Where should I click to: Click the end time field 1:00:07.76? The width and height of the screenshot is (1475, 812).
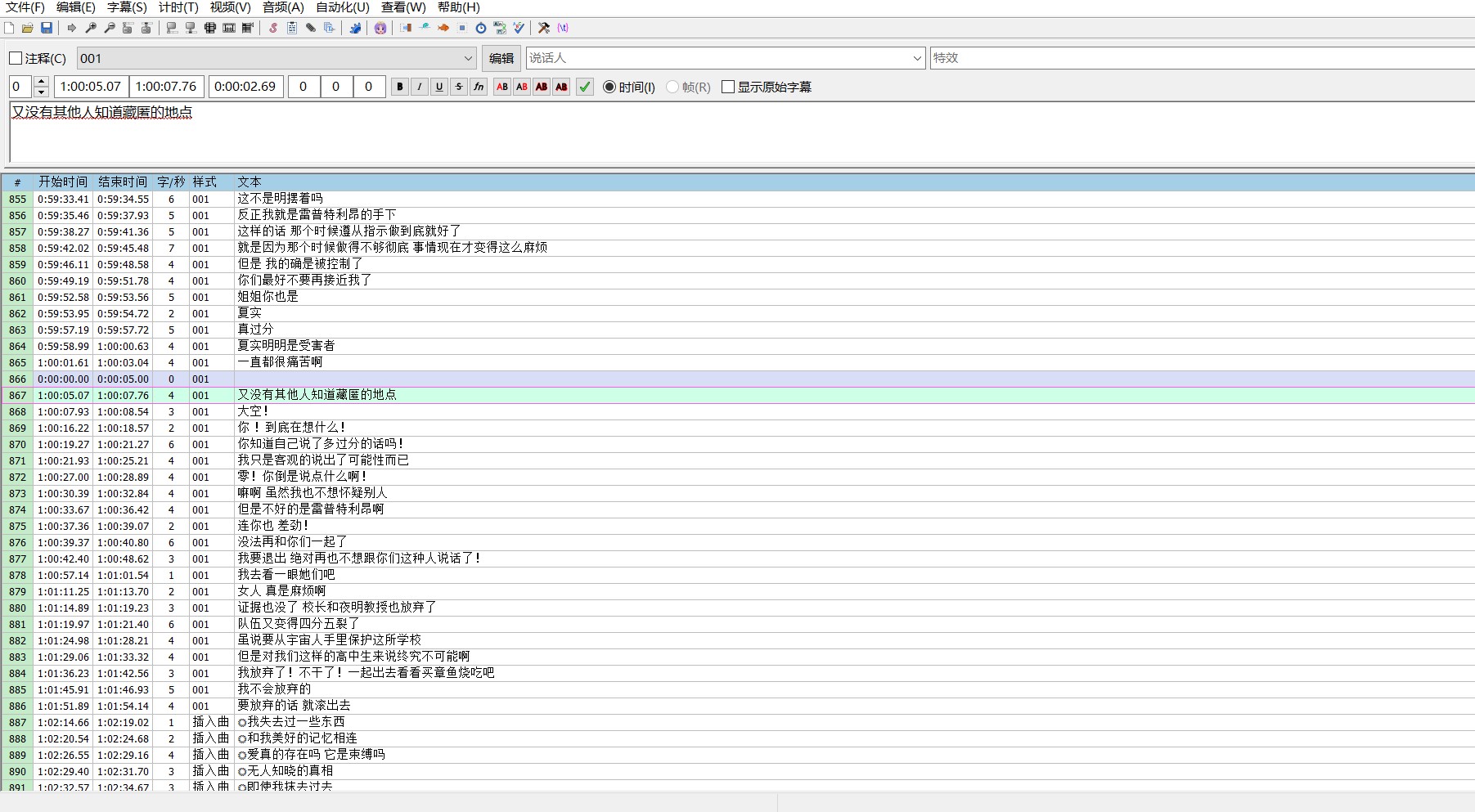pyautogui.click(x=166, y=87)
